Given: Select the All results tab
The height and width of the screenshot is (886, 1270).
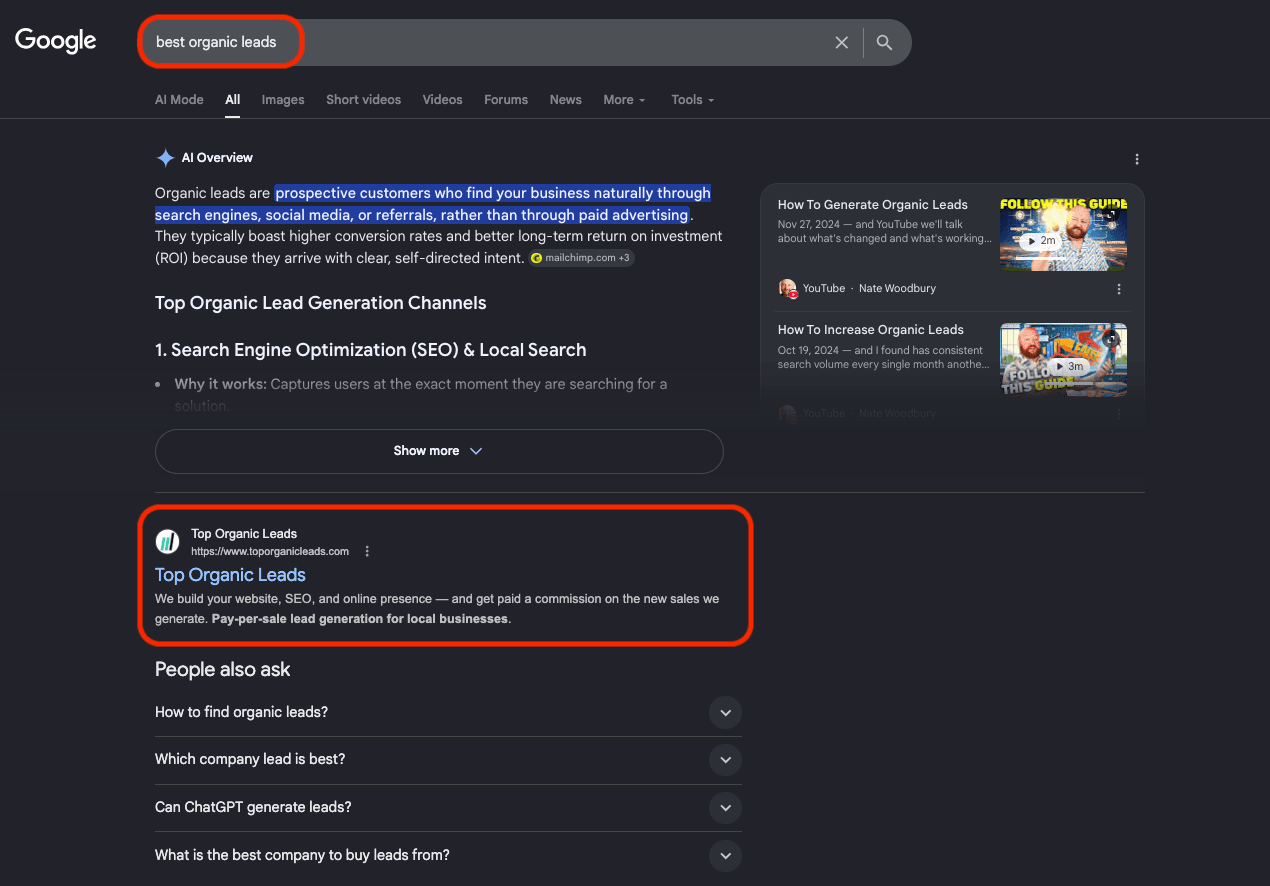Looking at the screenshot, I should (x=233, y=100).
